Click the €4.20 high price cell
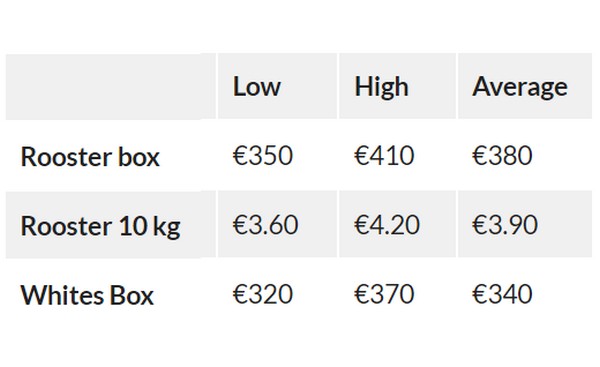This screenshot has height=367, width=600. tap(387, 225)
